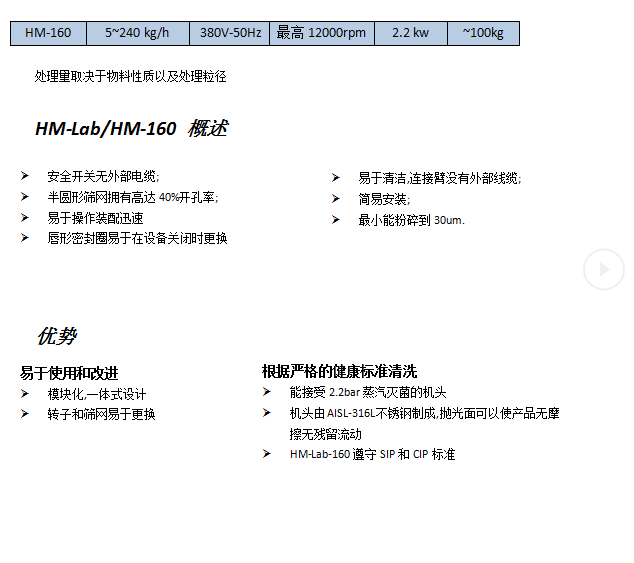Click the 根据严格的健康标准清洗 subheading
The width and height of the screenshot is (634, 563).
tap(339, 371)
